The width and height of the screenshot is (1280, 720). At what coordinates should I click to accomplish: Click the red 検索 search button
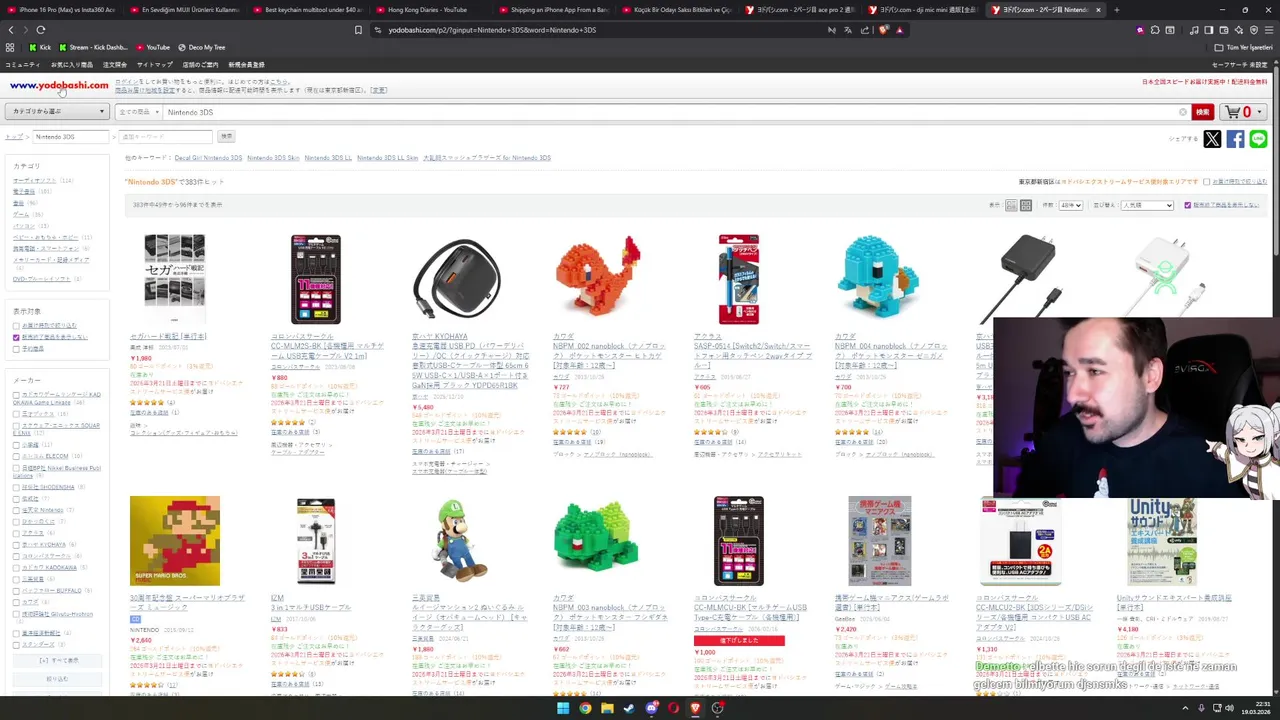(x=1203, y=112)
